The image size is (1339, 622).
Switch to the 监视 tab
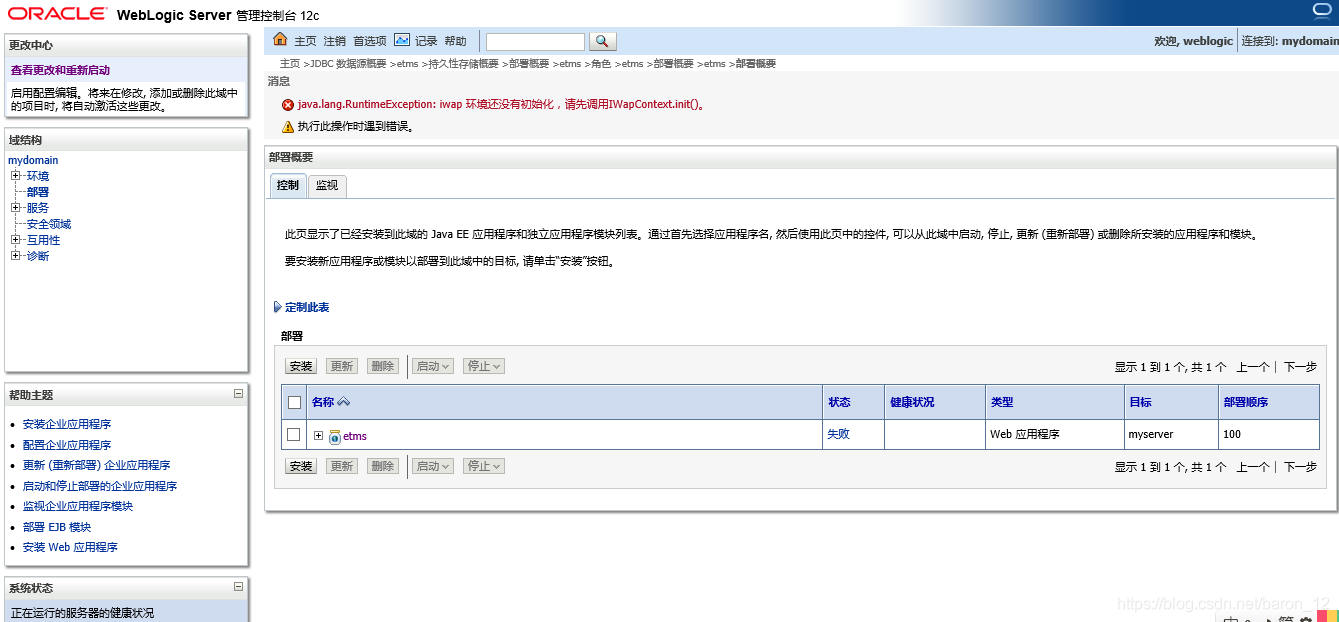tap(327, 185)
